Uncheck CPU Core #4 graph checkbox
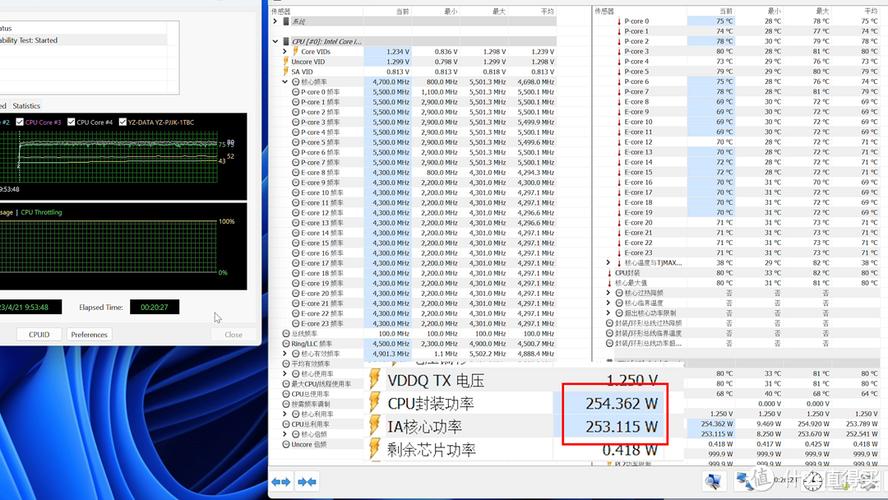This screenshot has height=500, width=888. click(71, 122)
